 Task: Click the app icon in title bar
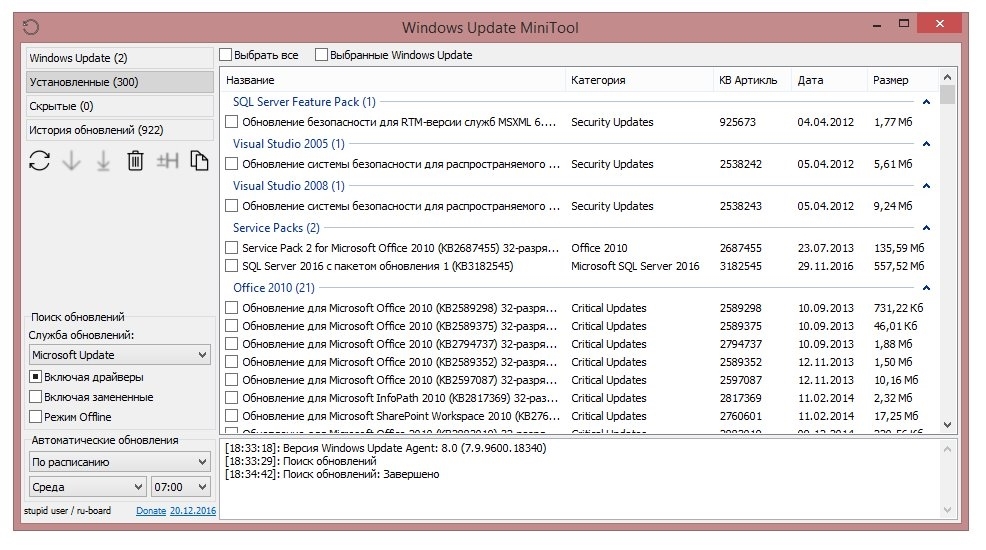31,27
